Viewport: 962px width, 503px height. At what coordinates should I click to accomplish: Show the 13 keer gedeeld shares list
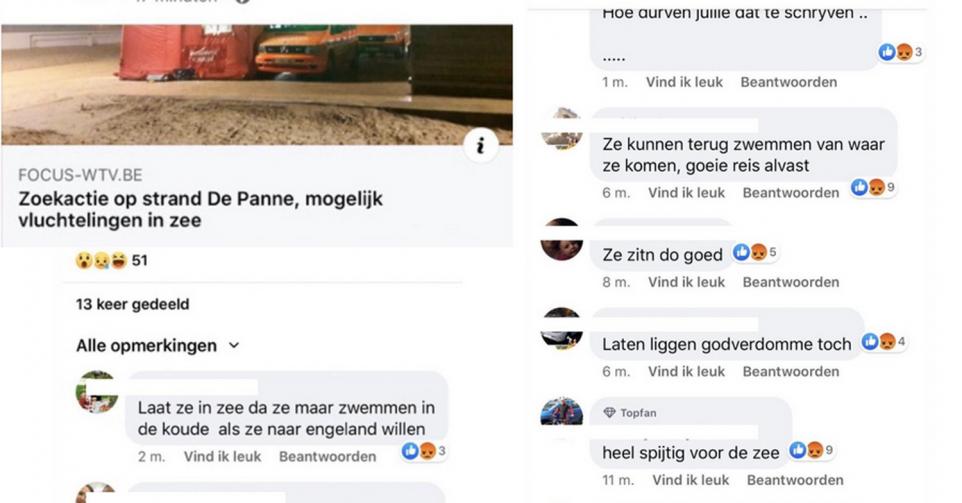[x=133, y=304]
